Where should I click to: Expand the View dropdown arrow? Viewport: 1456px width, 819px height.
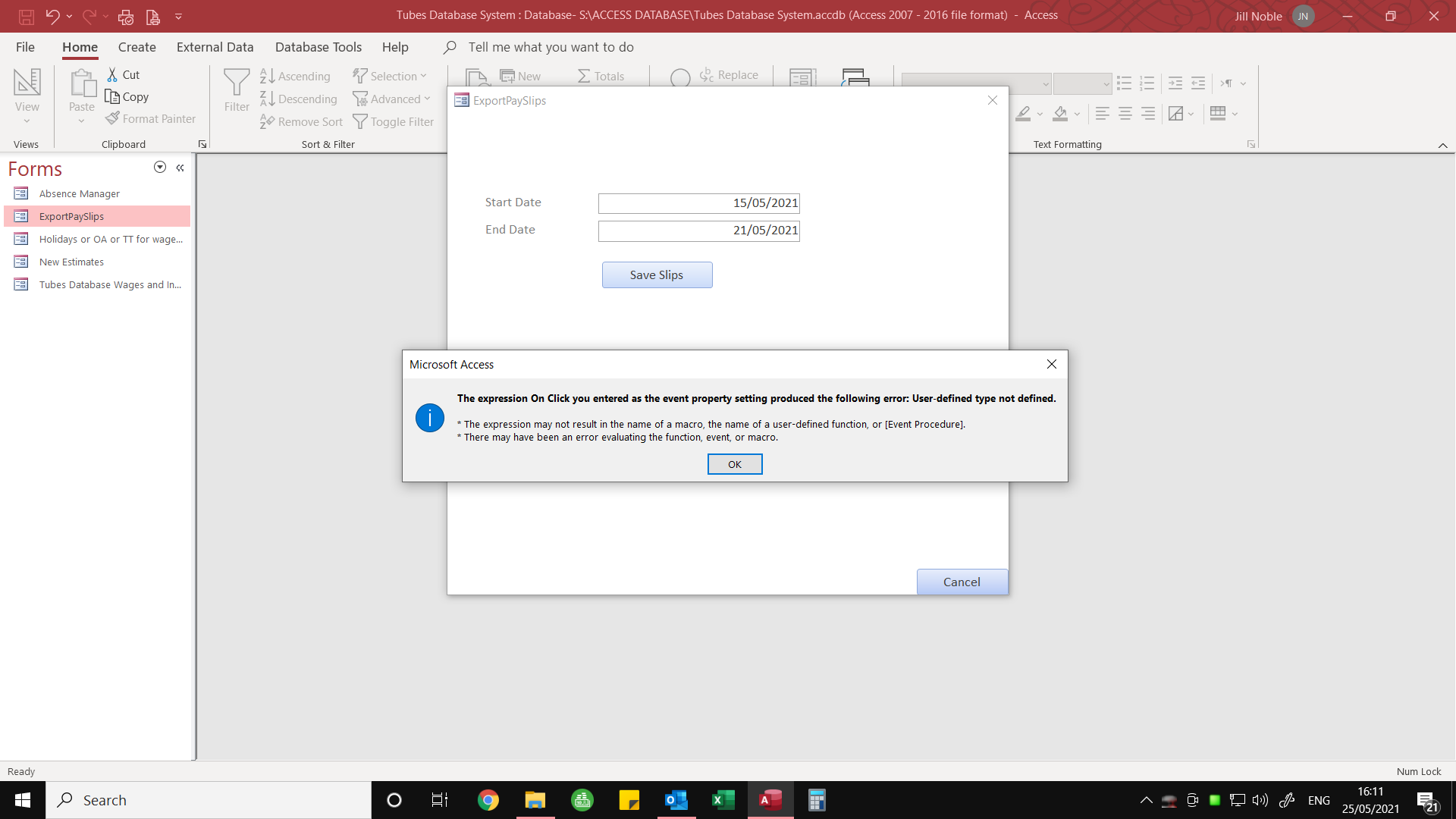tap(27, 121)
